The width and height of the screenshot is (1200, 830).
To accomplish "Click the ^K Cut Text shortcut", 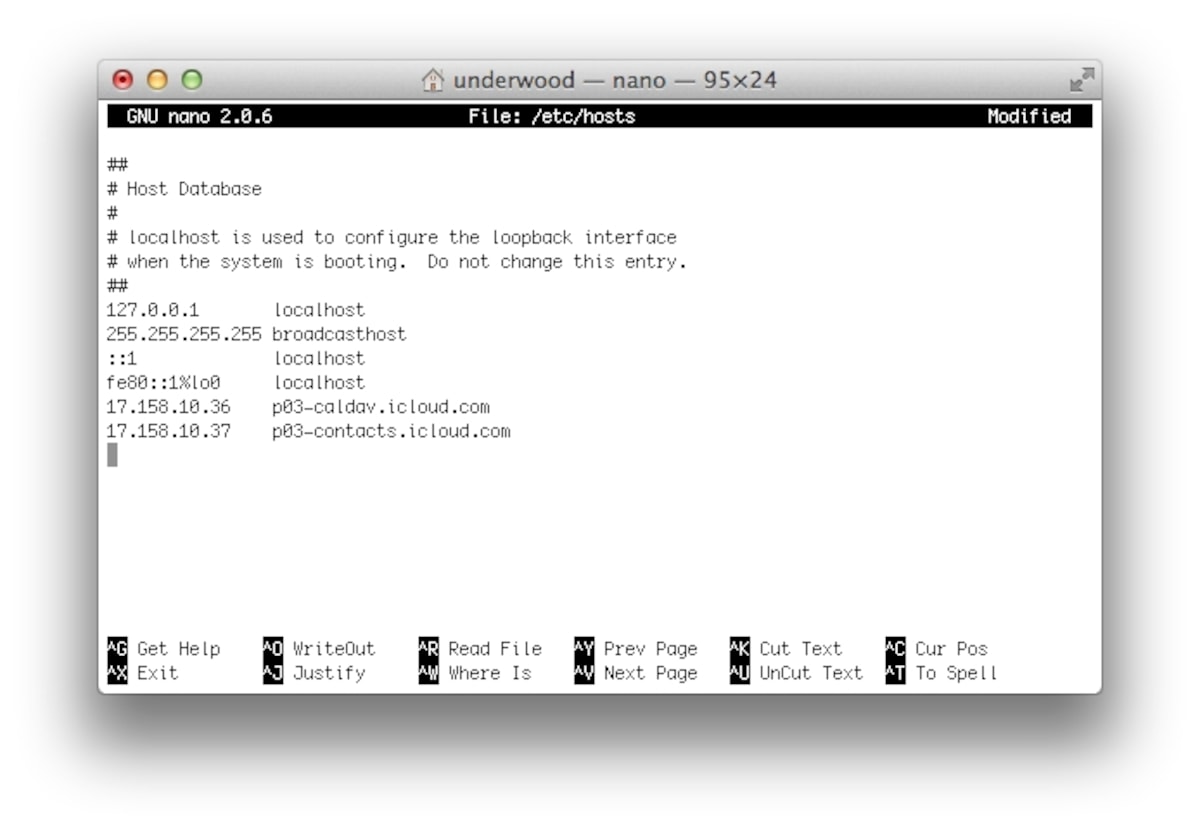I will point(787,649).
